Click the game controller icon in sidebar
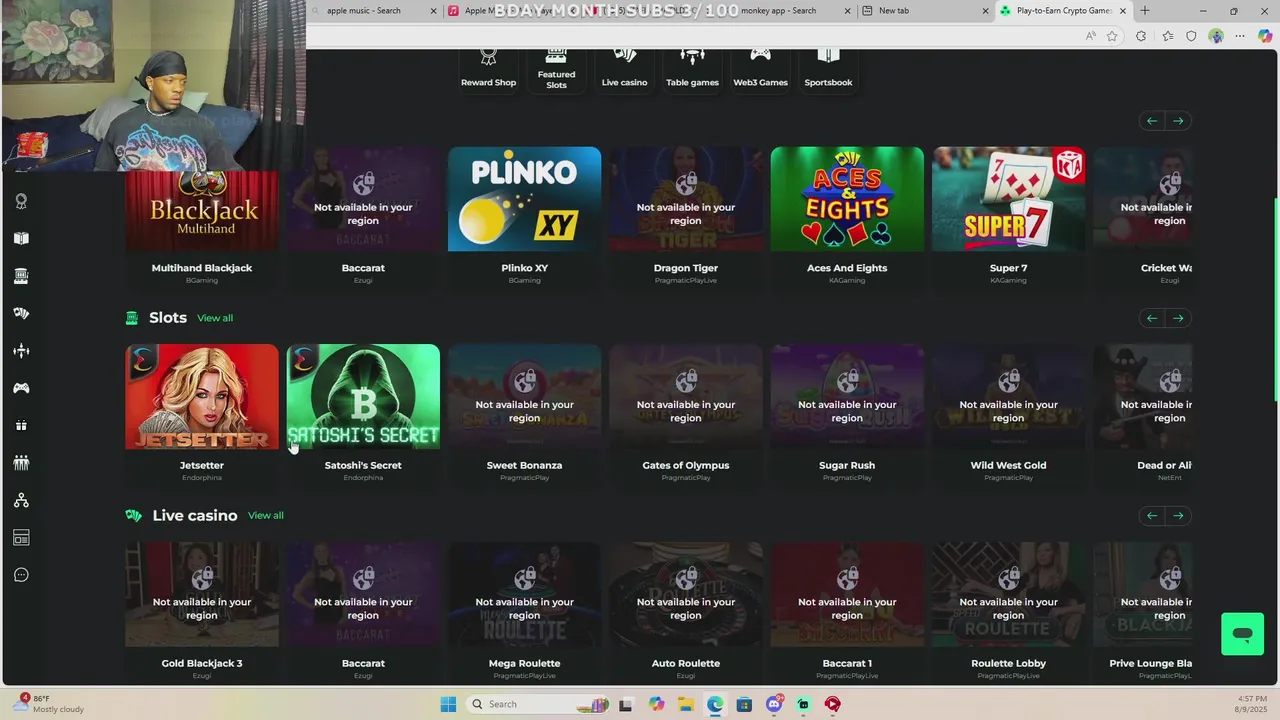 click(21, 388)
